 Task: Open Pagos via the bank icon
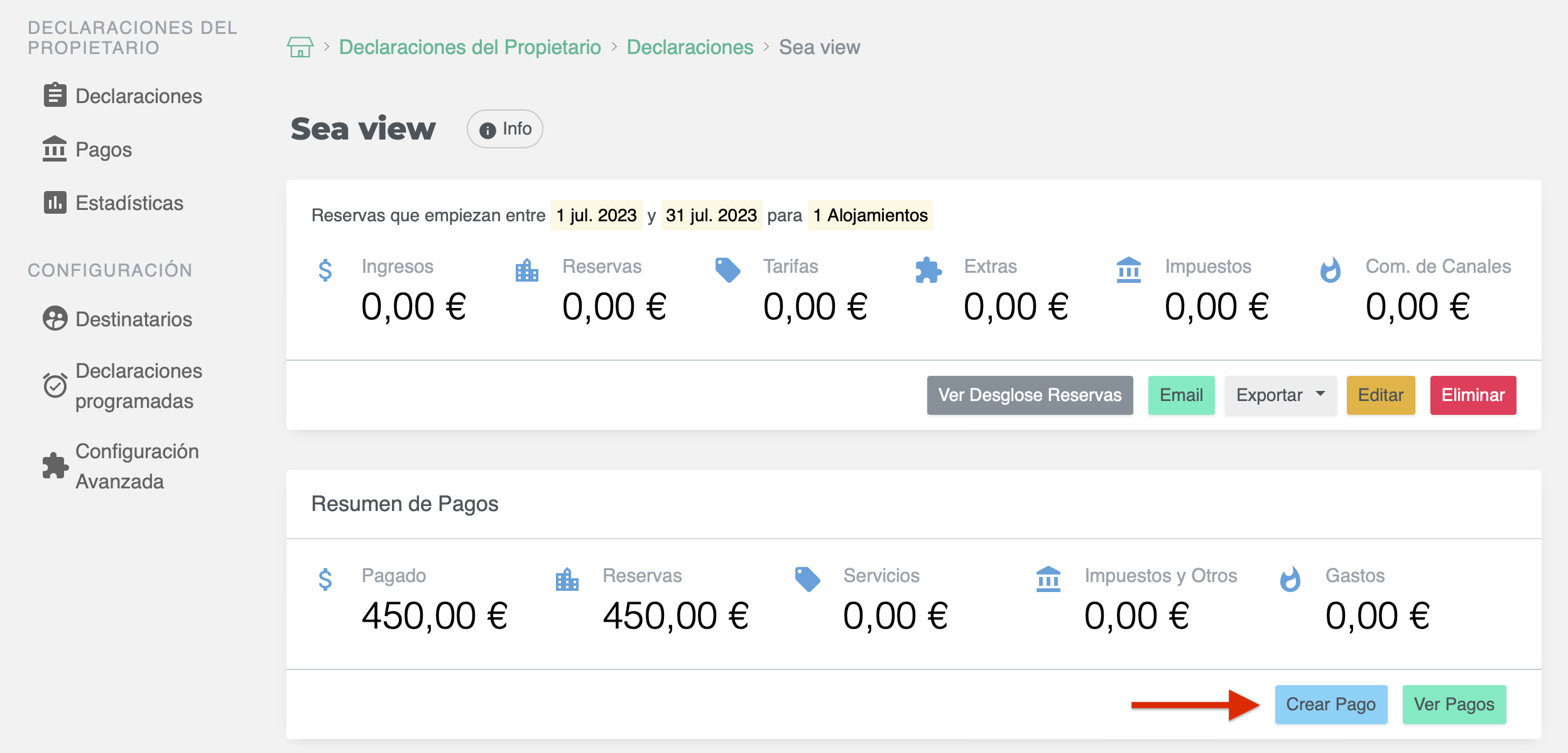55,149
